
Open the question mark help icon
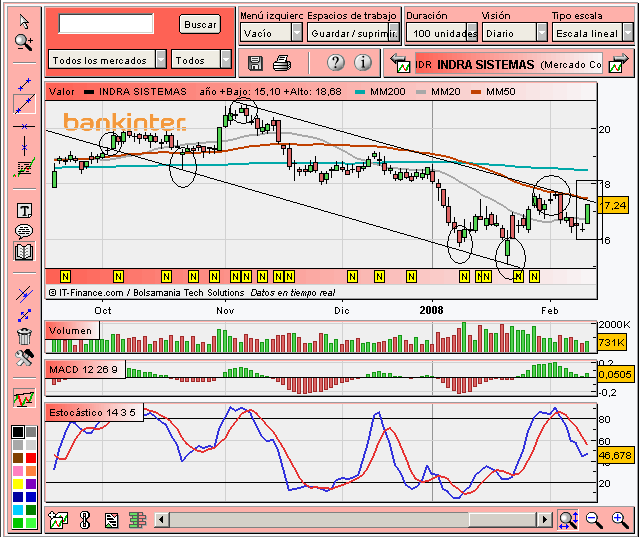pyautogui.click(x=336, y=63)
